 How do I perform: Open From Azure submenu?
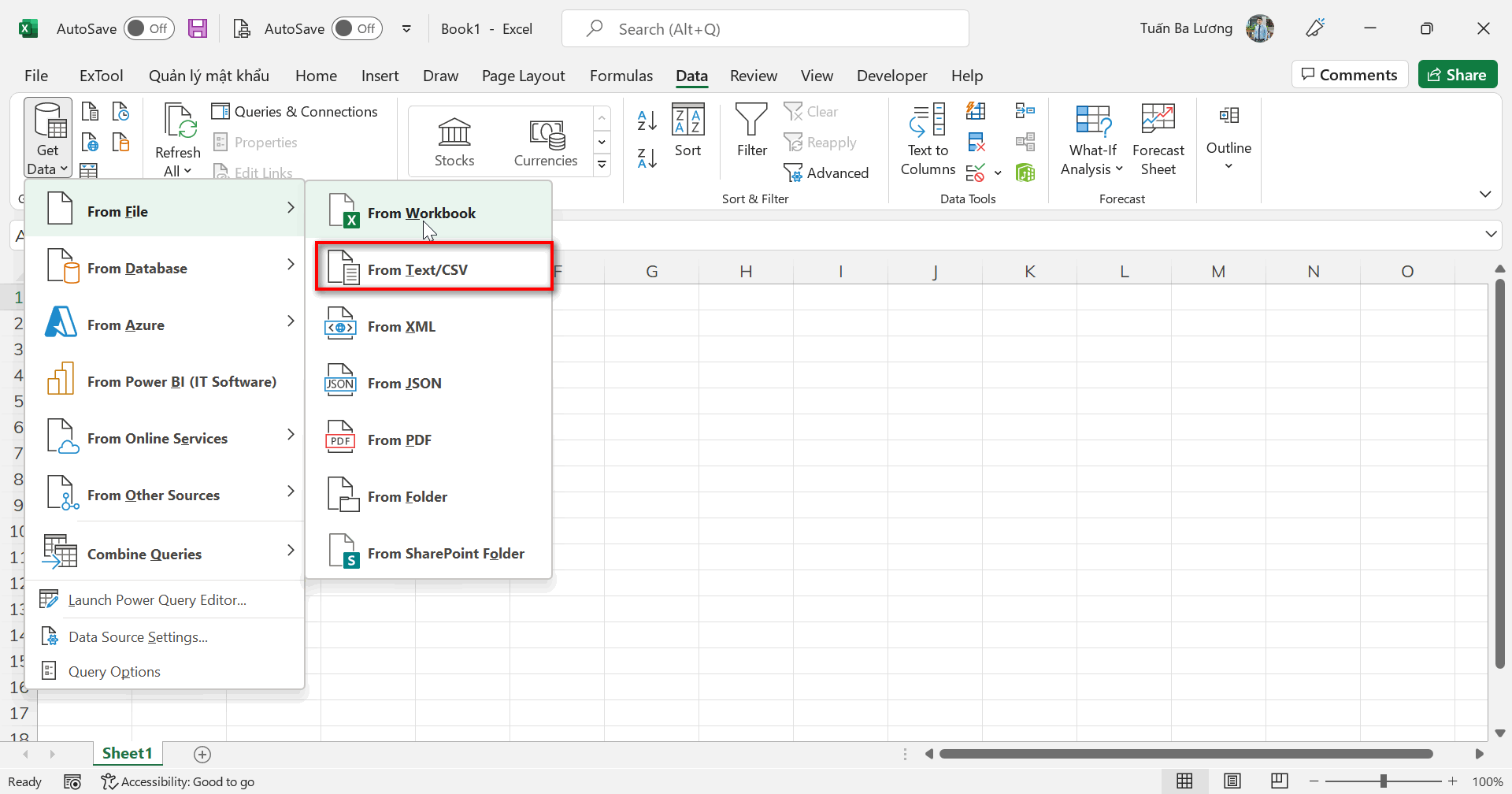tap(165, 325)
